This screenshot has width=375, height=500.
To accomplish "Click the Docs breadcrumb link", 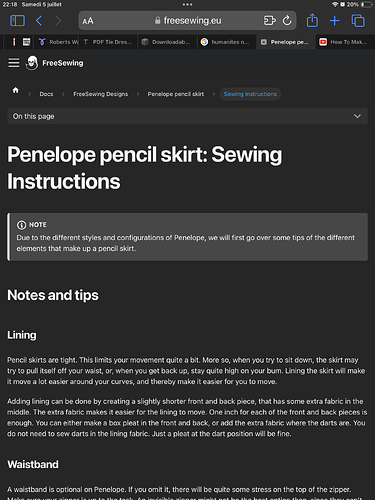I will pyautogui.click(x=46, y=94).
